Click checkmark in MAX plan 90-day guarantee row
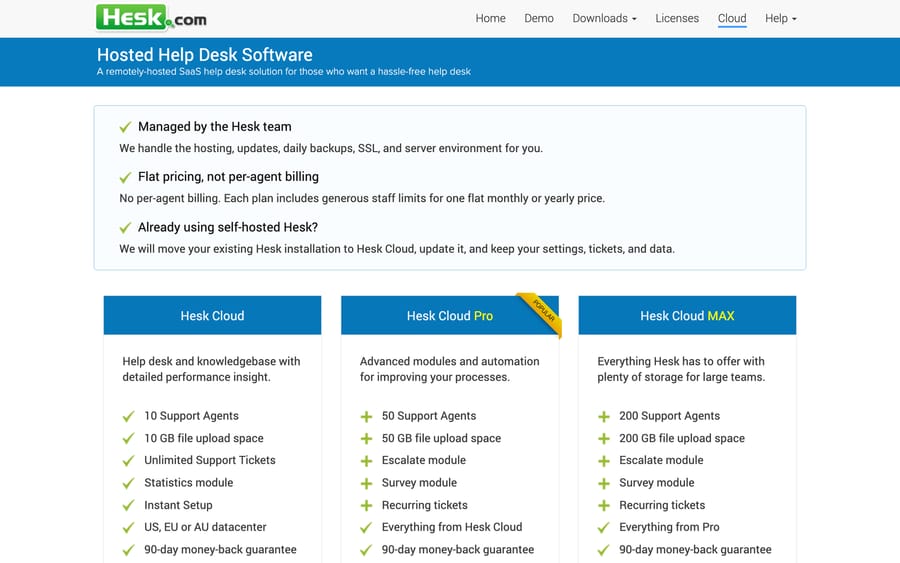This screenshot has width=900, height=563. [604, 550]
